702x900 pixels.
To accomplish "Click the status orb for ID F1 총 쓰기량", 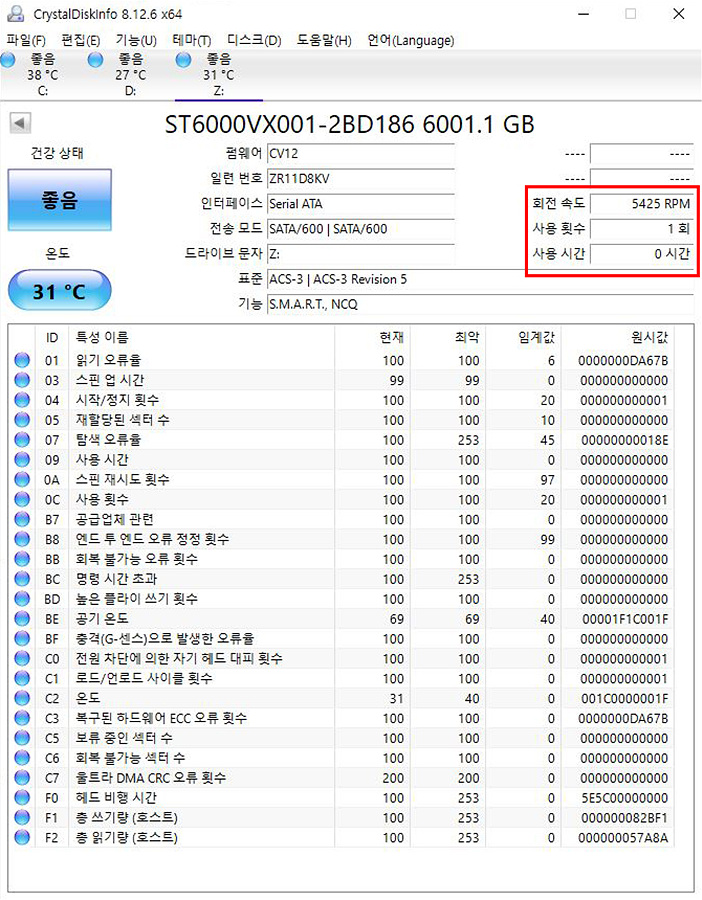I will [x=22, y=817].
